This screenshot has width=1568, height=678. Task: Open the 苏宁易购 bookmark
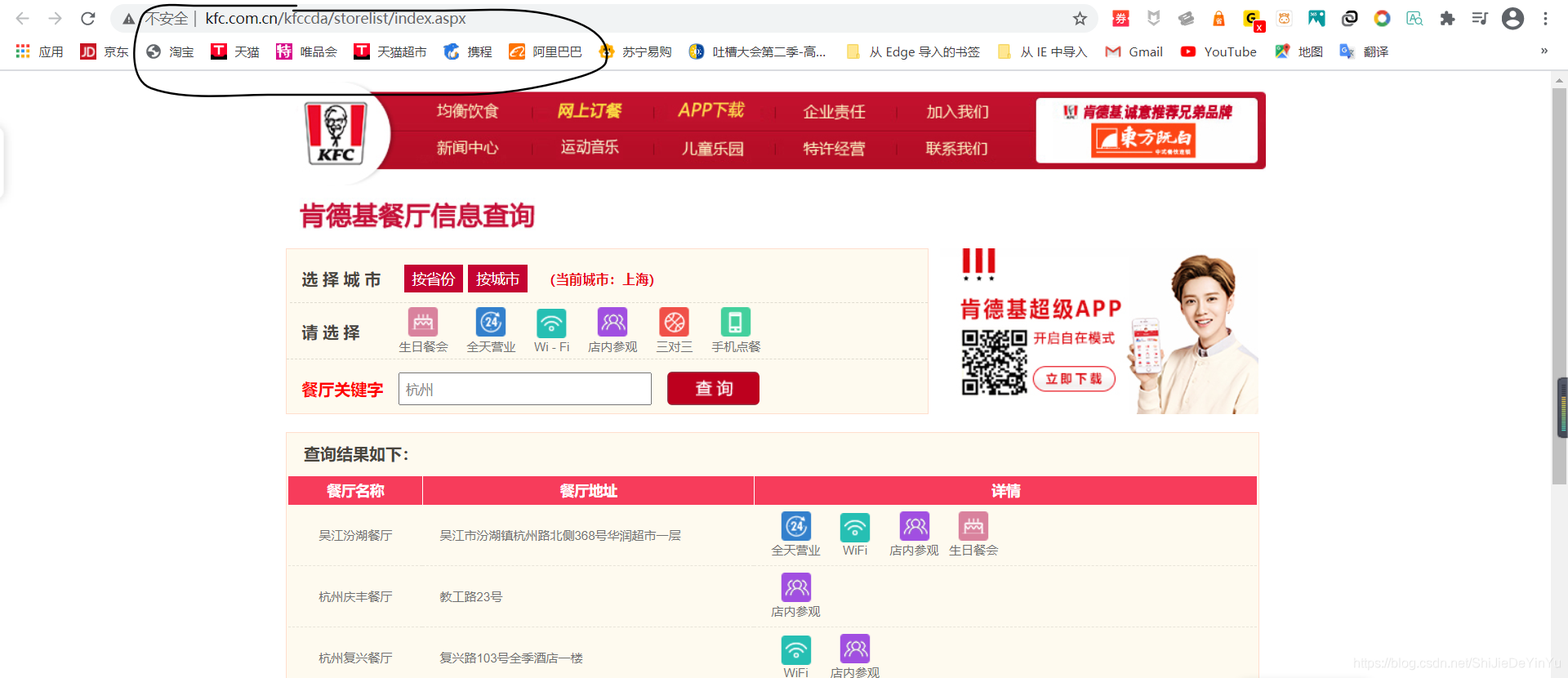tap(635, 51)
